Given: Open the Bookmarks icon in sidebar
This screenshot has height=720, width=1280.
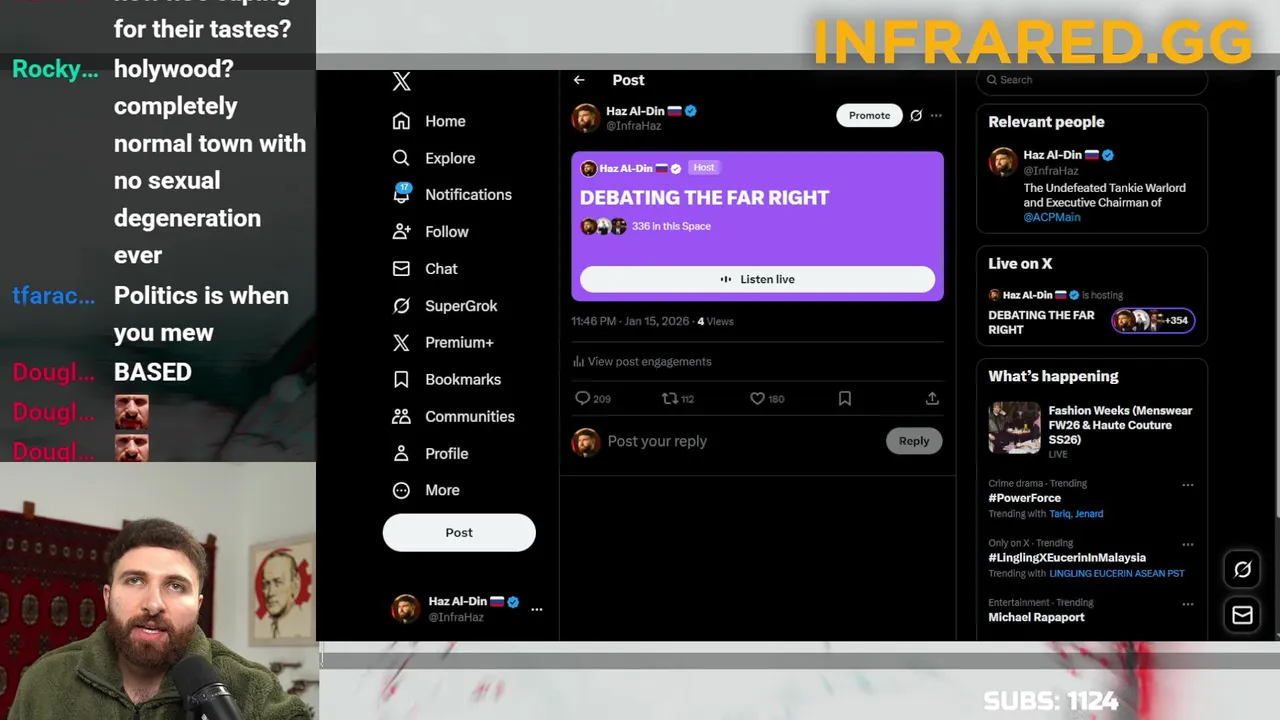Looking at the screenshot, I should [401, 379].
